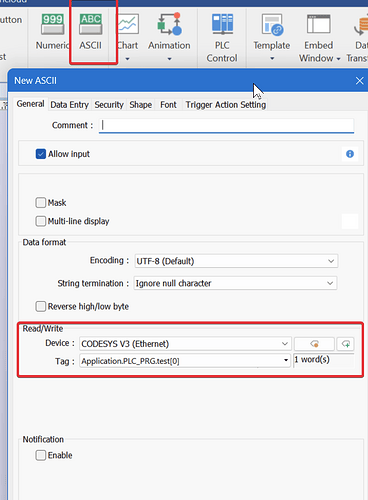
Task: Open the Trigger Action Setting tab
Action: [226, 105]
